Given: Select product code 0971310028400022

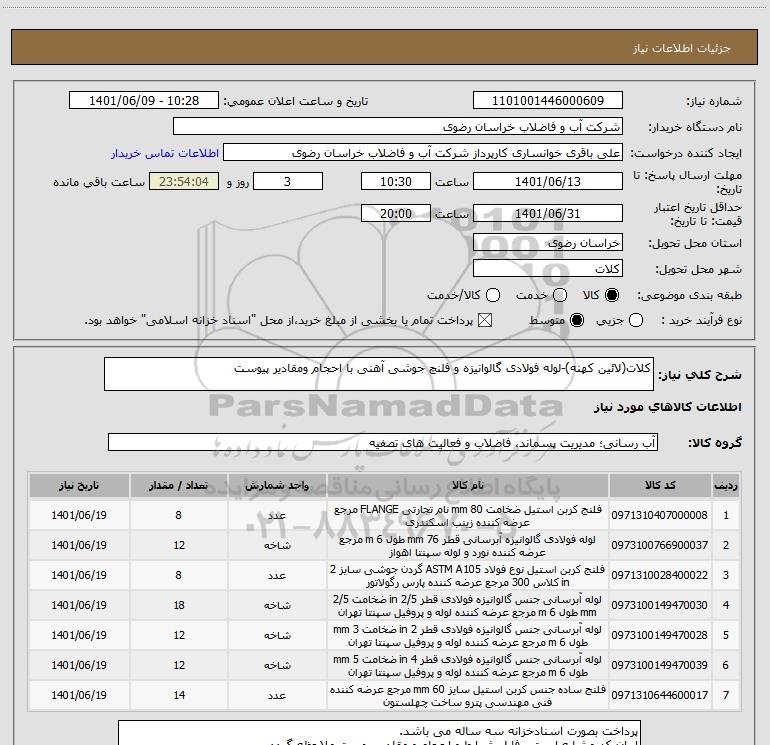Looking at the screenshot, I should (660, 575).
